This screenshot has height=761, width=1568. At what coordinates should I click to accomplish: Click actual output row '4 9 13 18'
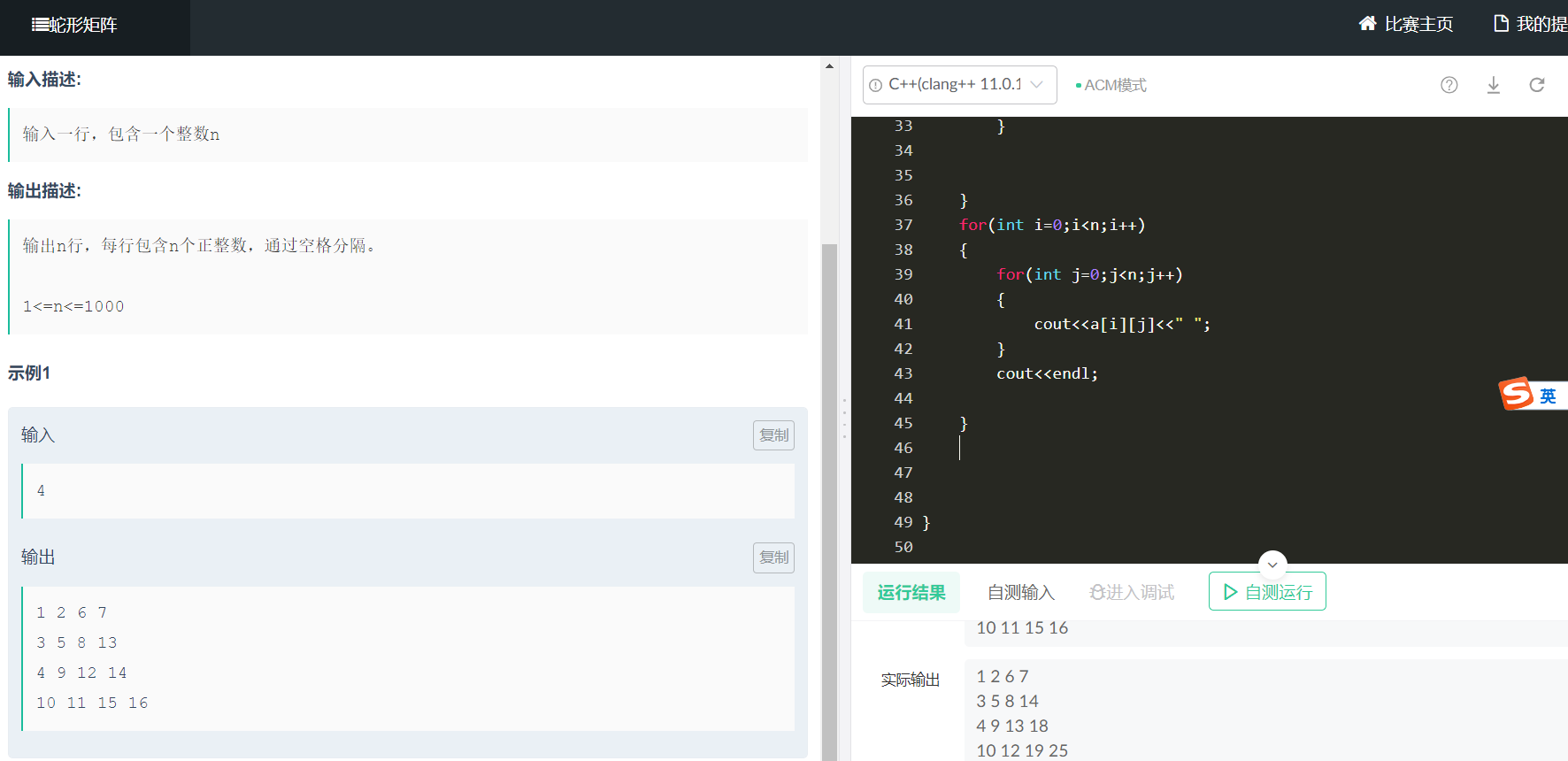click(1012, 726)
